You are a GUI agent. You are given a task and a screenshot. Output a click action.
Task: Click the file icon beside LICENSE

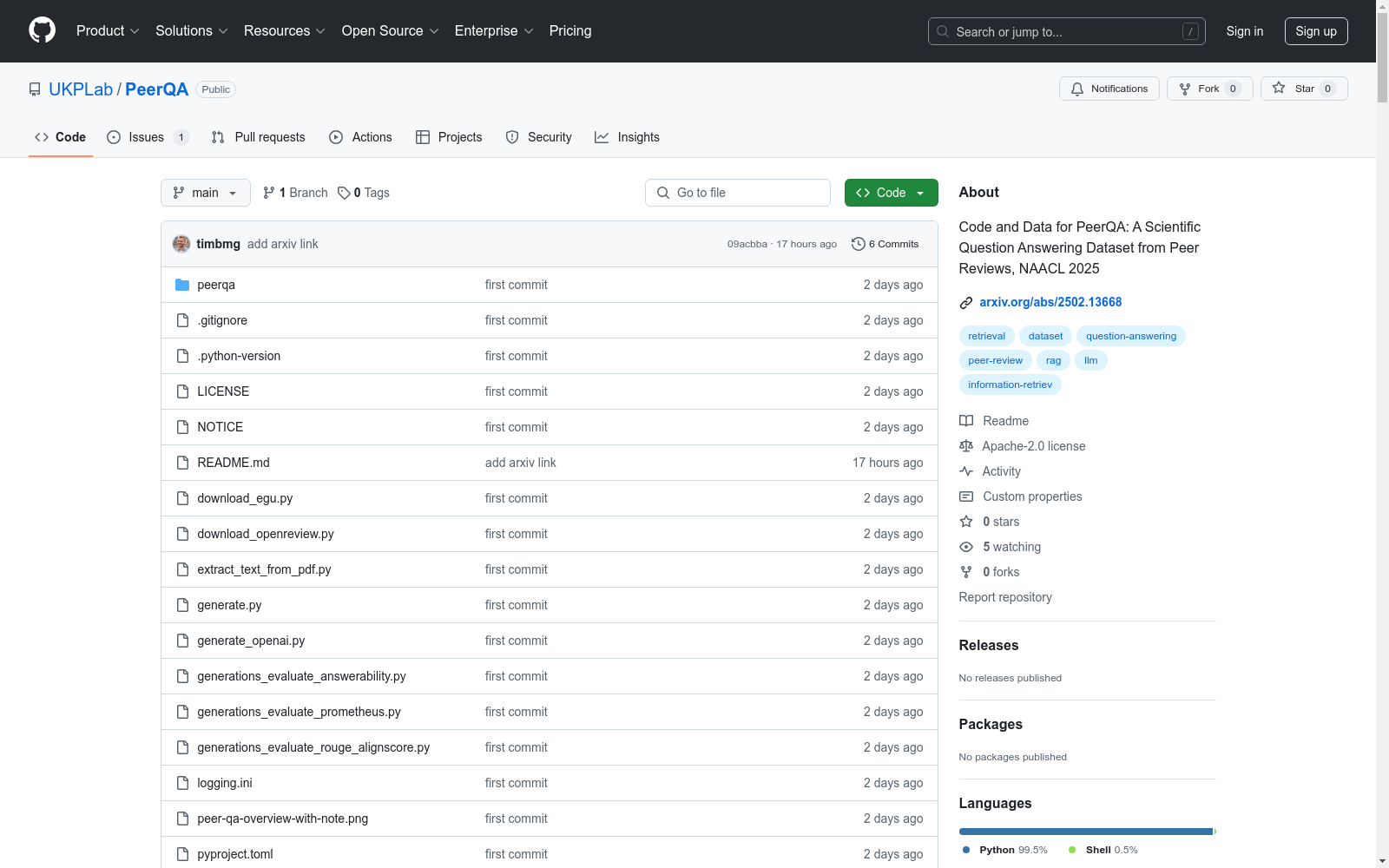pos(182,391)
